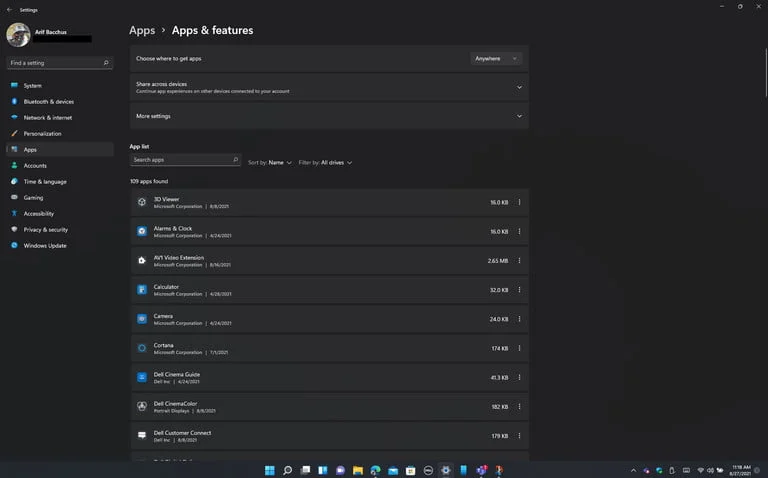Click the Dell Cinema Guide app icon
The height and width of the screenshot is (478, 768).
[142, 377]
